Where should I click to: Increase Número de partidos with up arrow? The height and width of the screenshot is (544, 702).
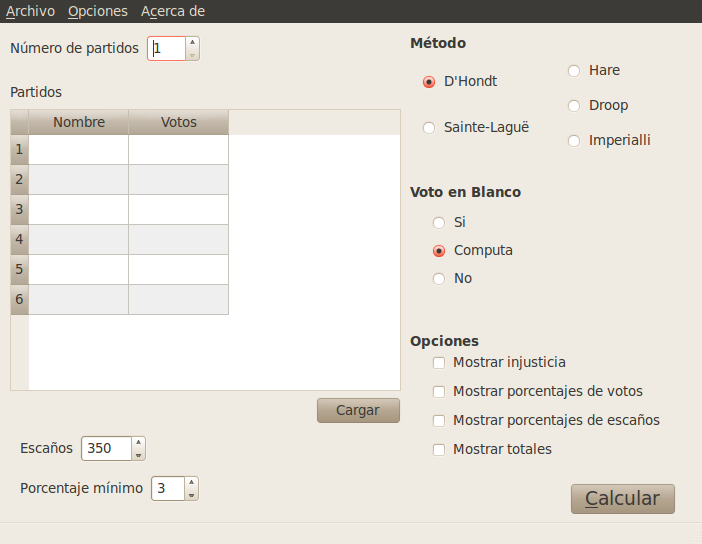[x=192, y=42]
